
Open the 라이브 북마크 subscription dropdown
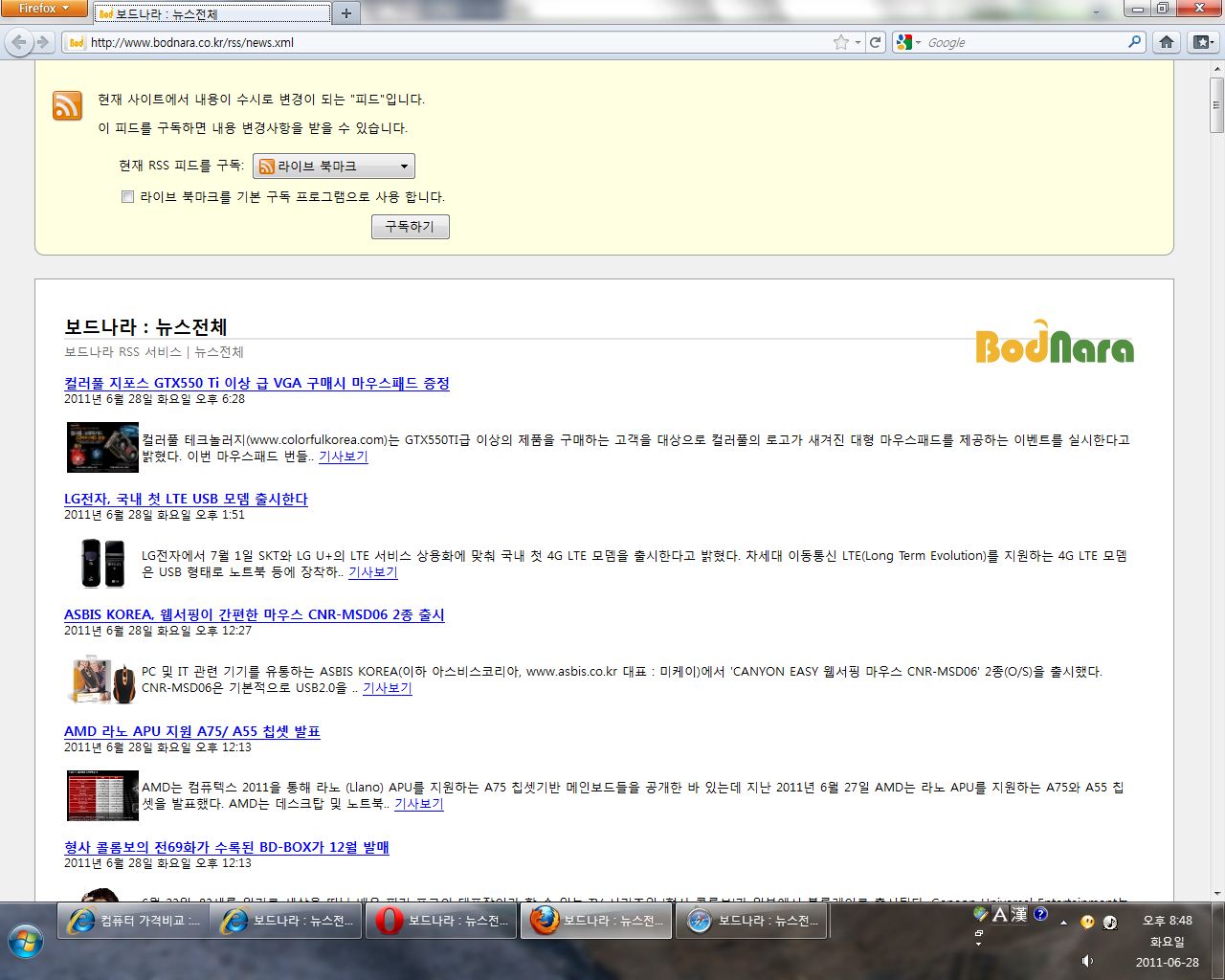[333, 167]
